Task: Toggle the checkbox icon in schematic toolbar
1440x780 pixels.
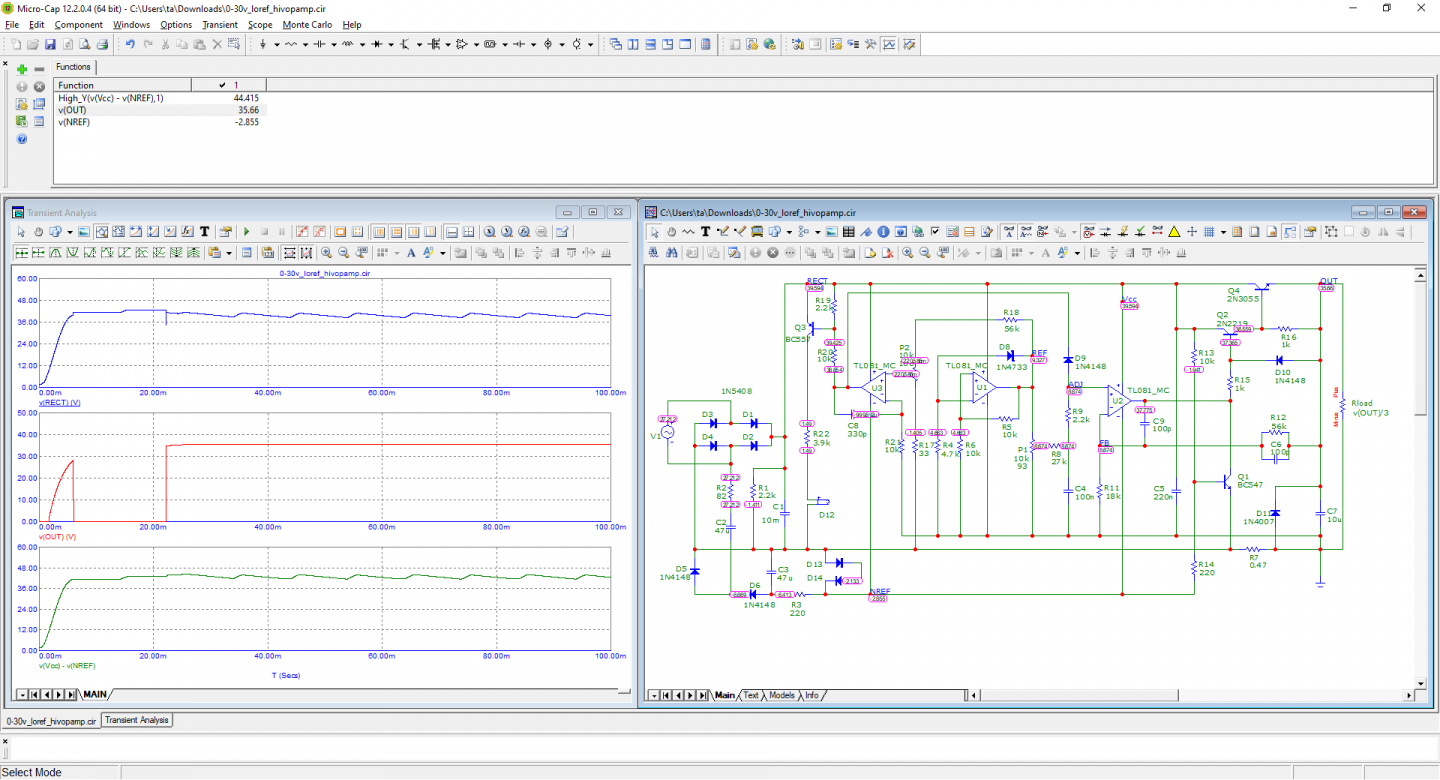Action: click(x=934, y=231)
